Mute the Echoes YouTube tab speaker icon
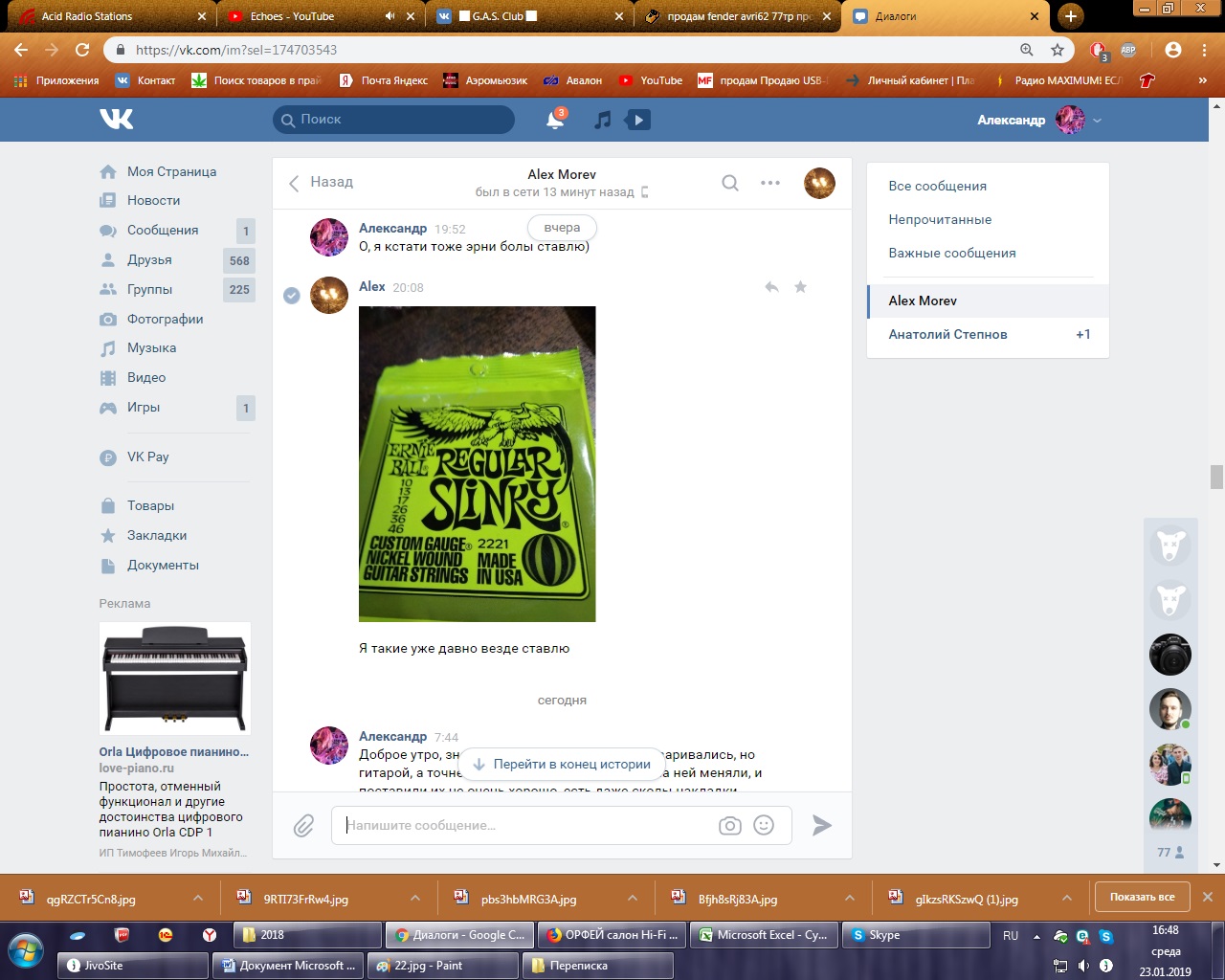This screenshot has width=1225, height=980. [390, 16]
